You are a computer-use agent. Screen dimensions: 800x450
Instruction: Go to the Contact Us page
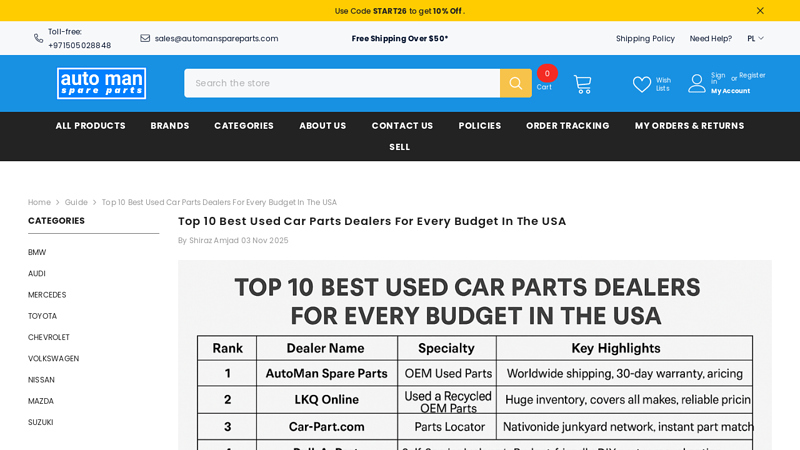(x=402, y=126)
